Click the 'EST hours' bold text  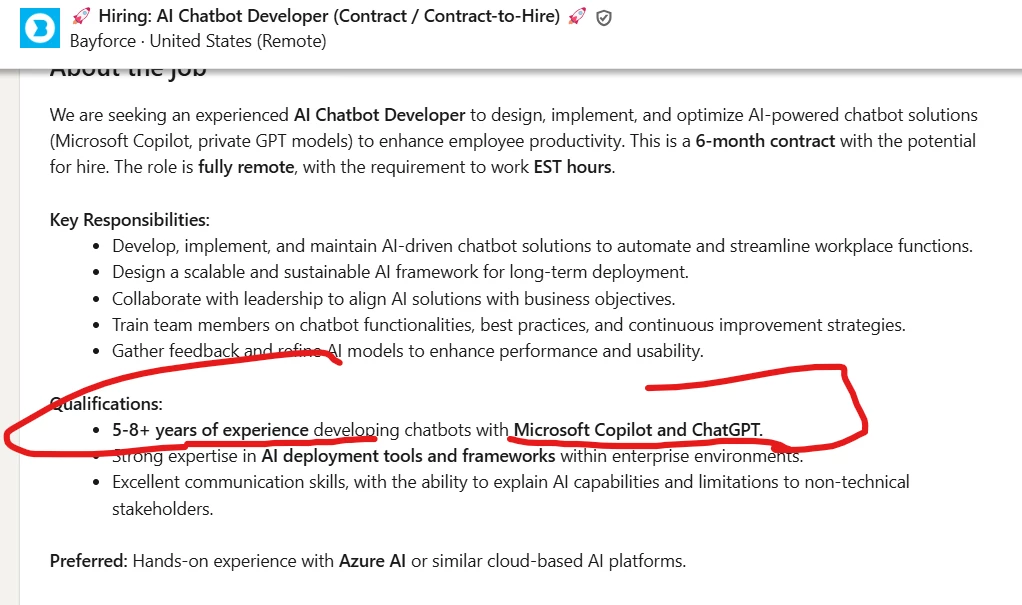pyautogui.click(x=573, y=168)
